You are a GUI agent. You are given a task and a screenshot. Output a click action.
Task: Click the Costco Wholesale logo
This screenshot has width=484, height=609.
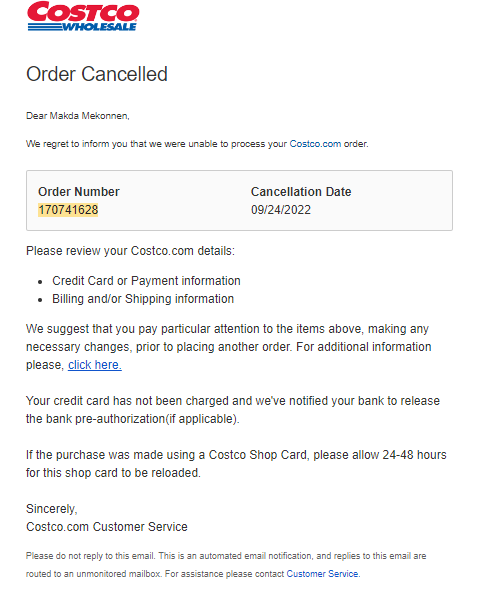pos(83,16)
